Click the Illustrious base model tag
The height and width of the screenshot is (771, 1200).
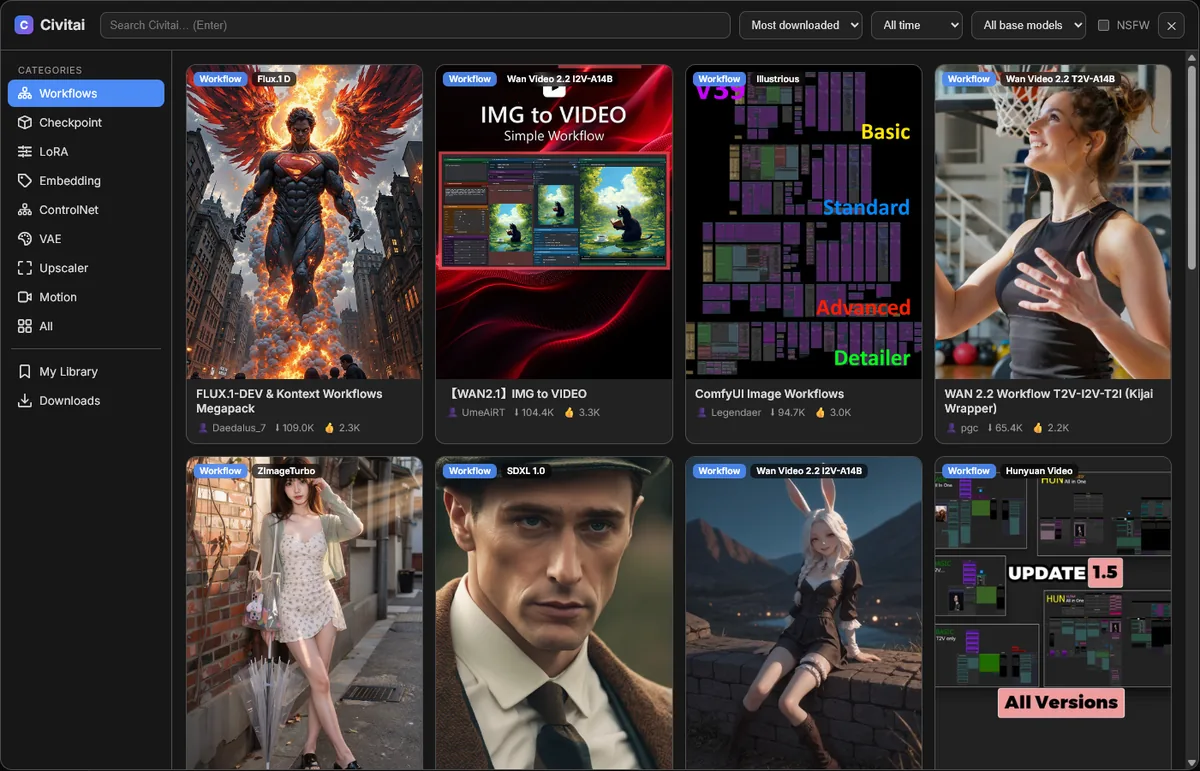(x=777, y=79)
